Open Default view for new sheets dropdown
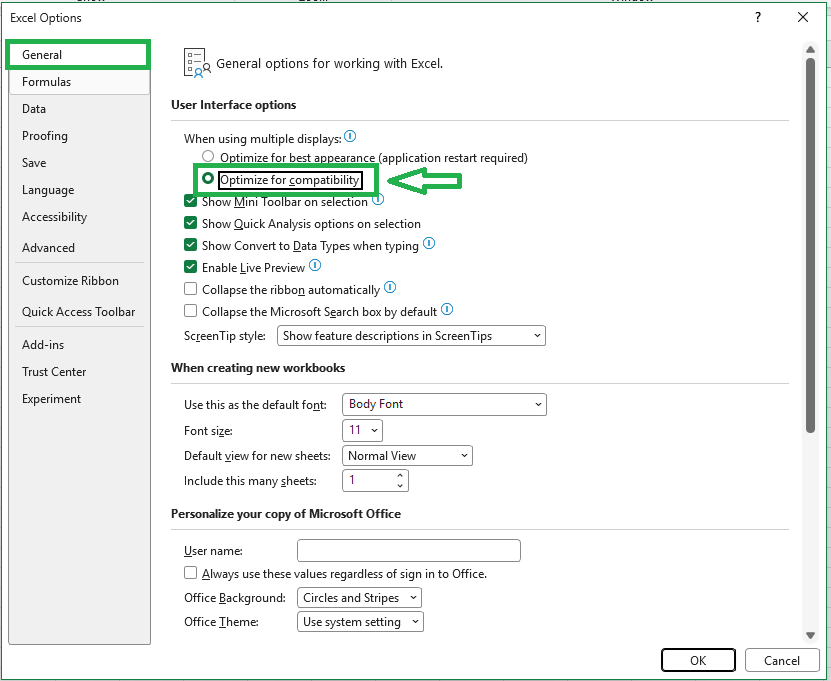This screenshot has height=681, width=831. click(x=408, y=456)
